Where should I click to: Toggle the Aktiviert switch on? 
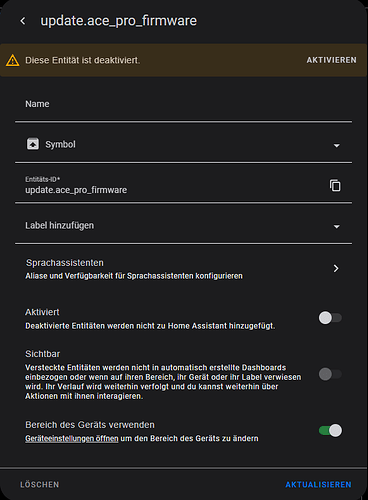coord(330,318)
